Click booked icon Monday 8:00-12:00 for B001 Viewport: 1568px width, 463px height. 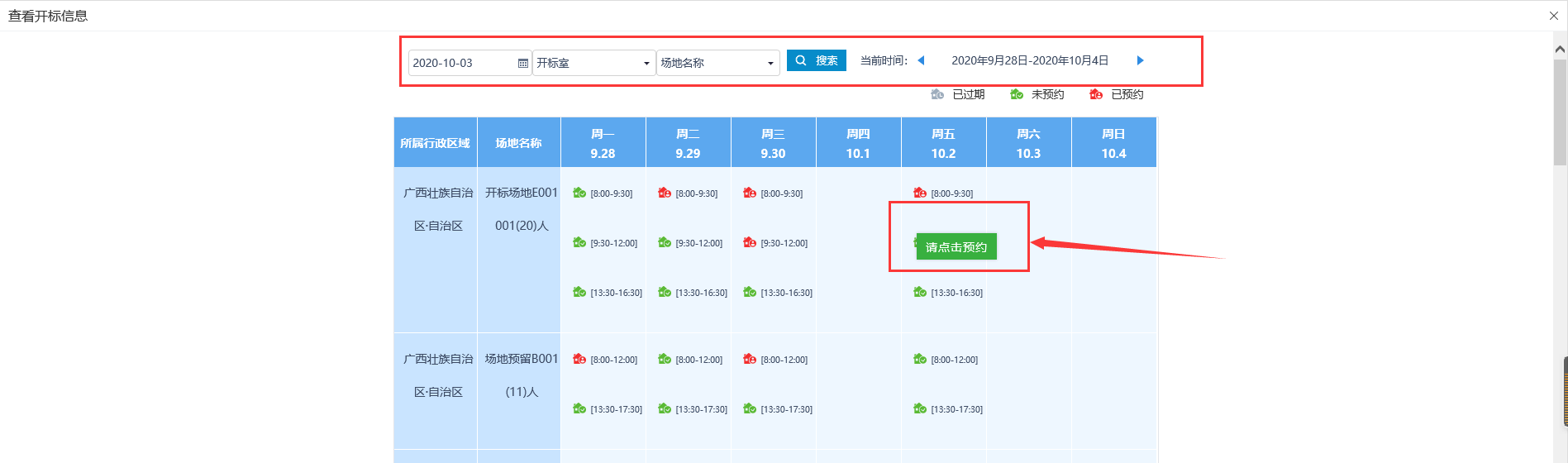tap(579, 360)
